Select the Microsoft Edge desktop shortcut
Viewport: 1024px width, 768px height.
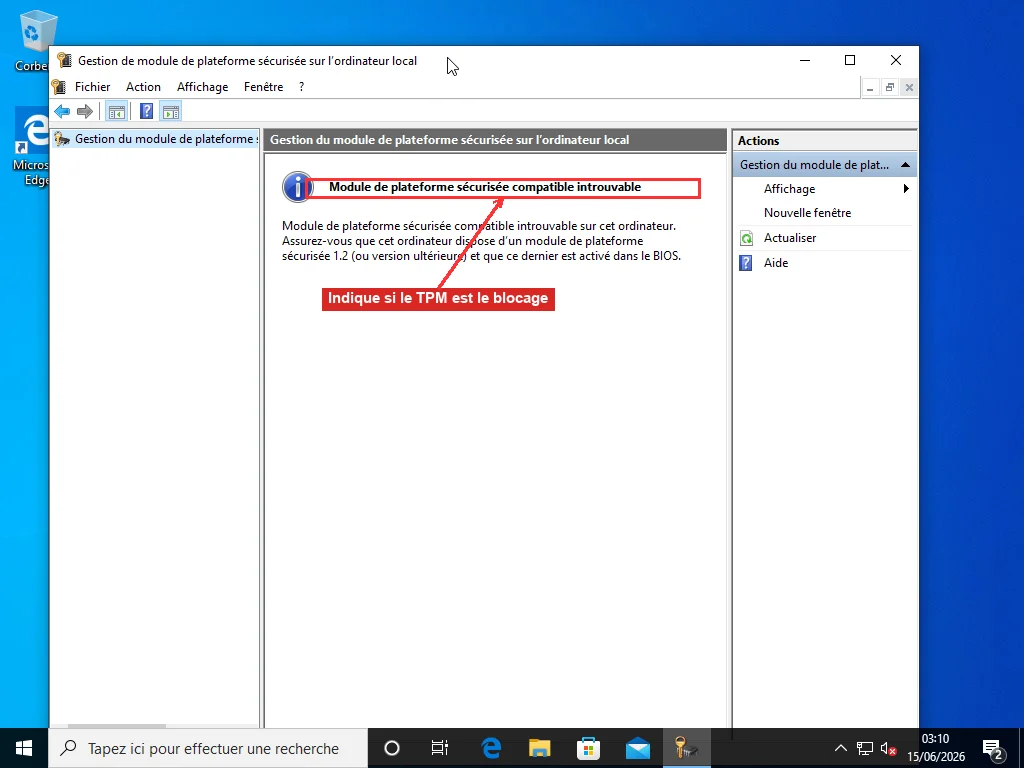tap(31, 148)
